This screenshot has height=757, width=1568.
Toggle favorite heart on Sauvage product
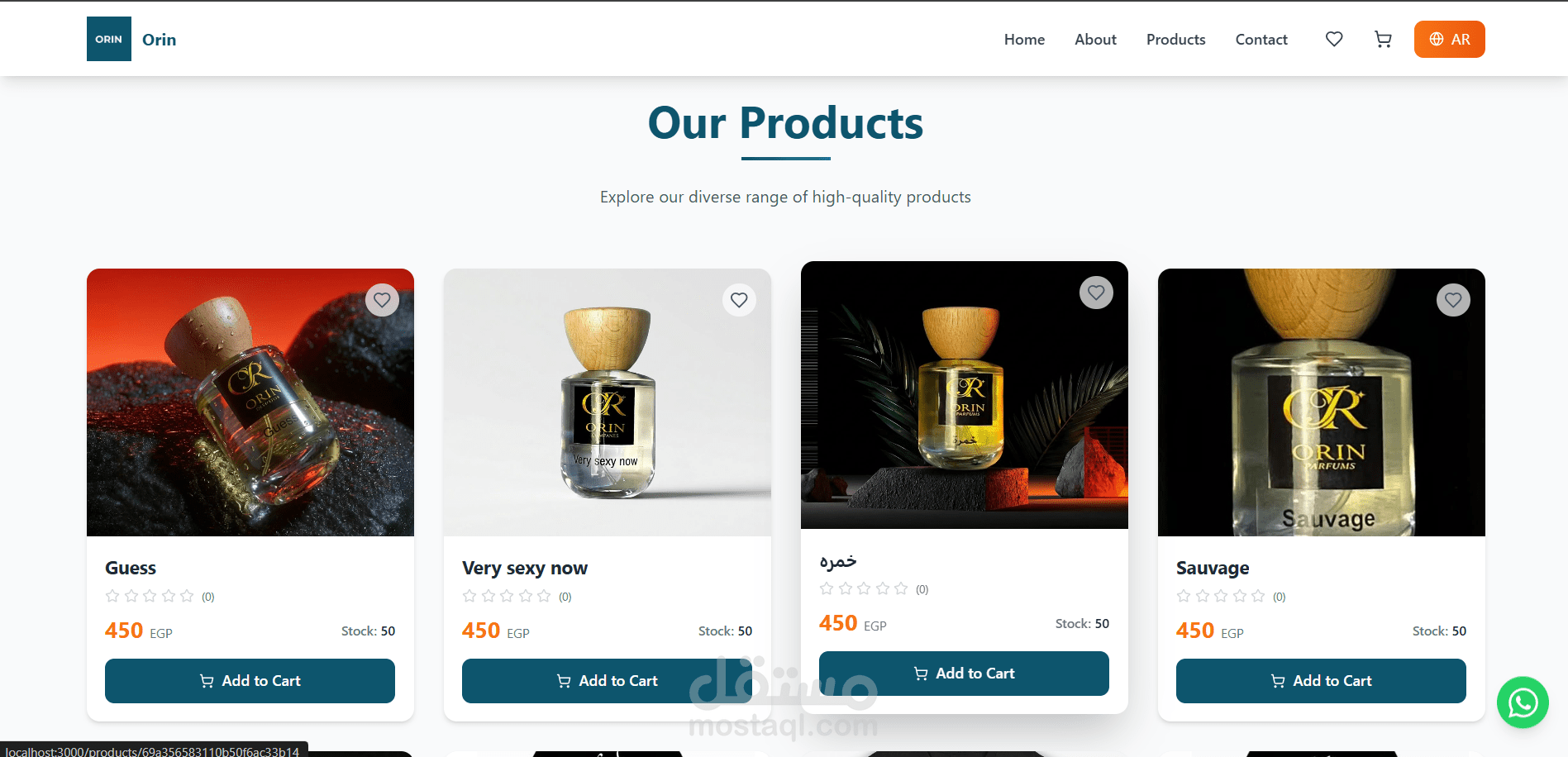[1453, 300]
